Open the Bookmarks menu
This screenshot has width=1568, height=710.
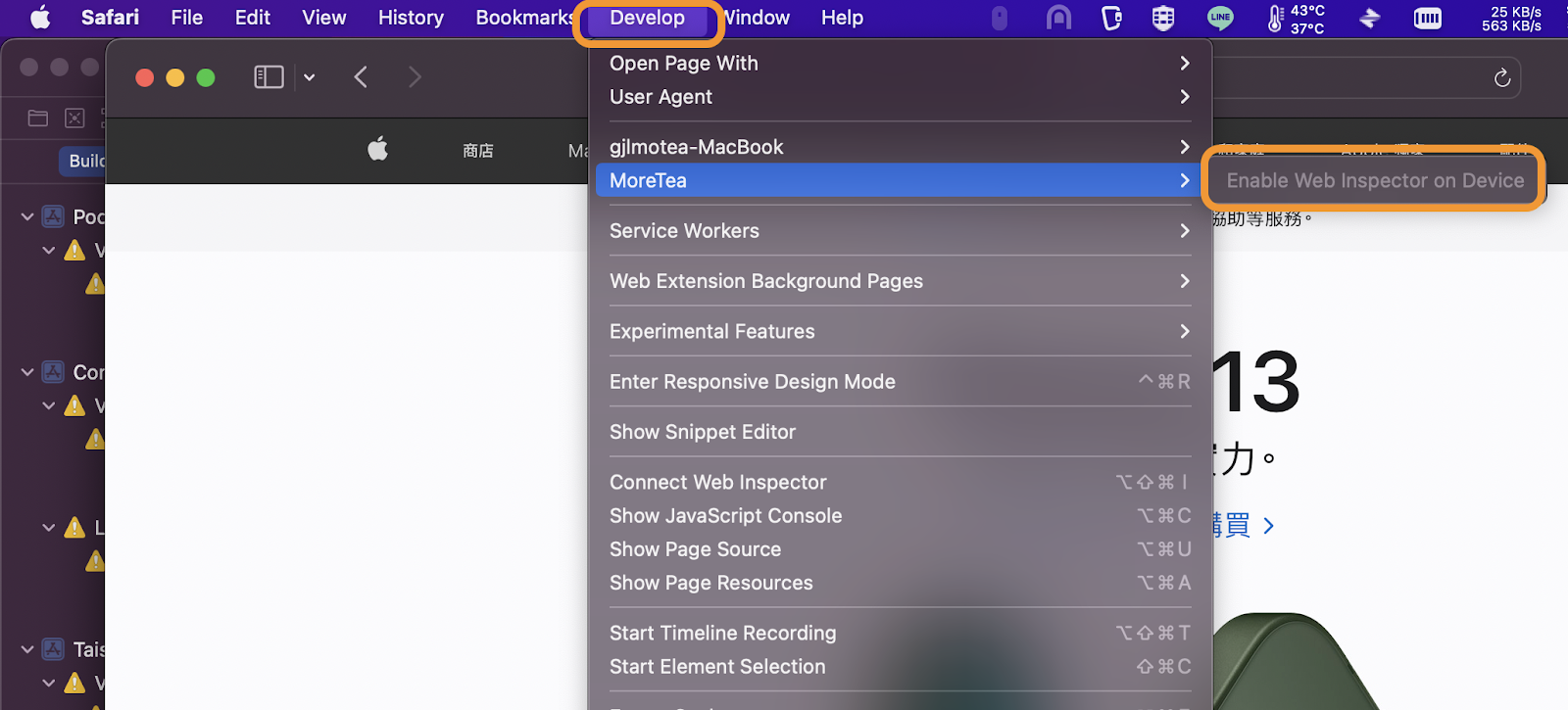pyautogui.click(x=524, y=18)
